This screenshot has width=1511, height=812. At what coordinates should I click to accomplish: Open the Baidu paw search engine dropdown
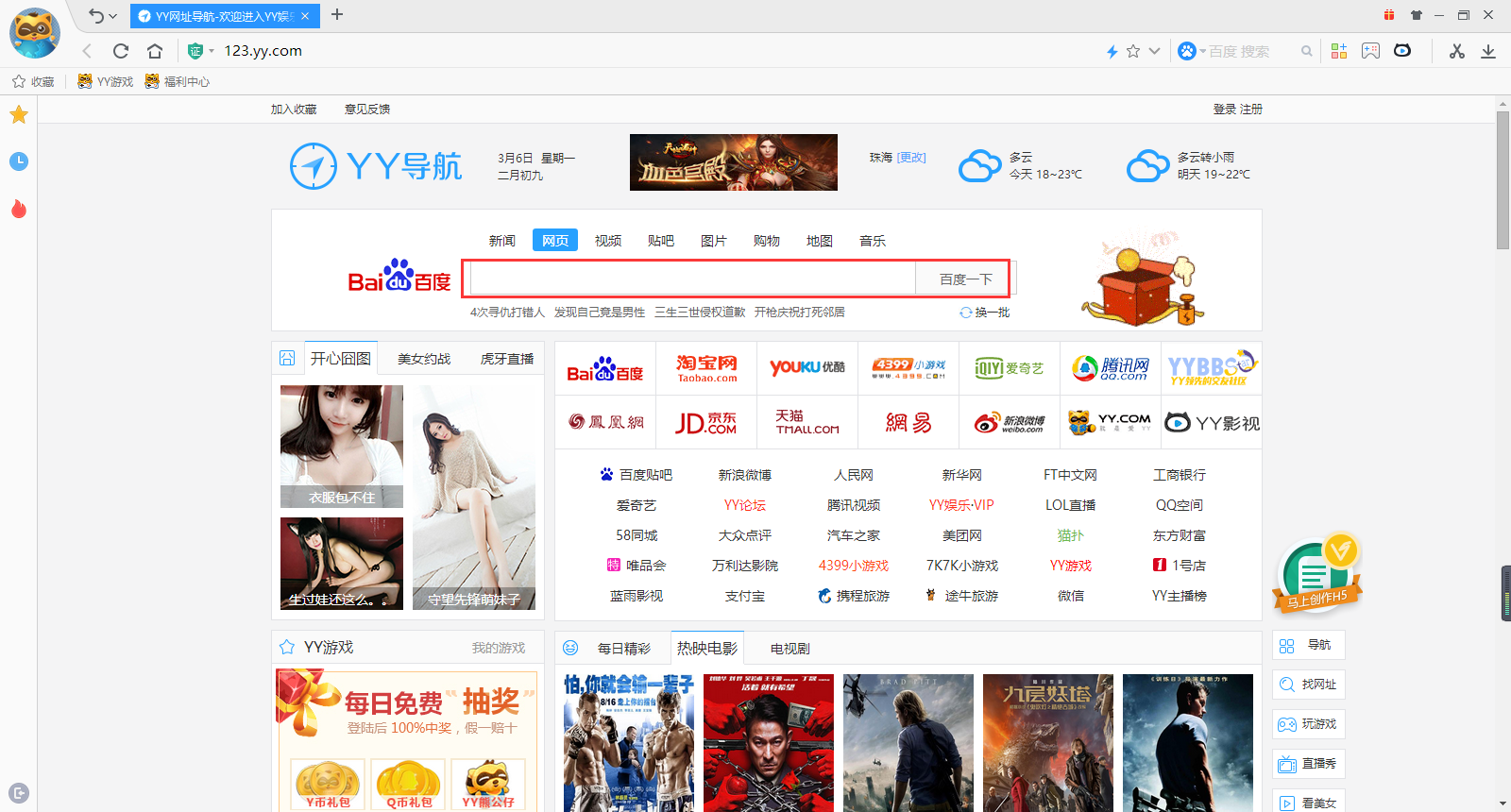click(x=1191, y=51)
